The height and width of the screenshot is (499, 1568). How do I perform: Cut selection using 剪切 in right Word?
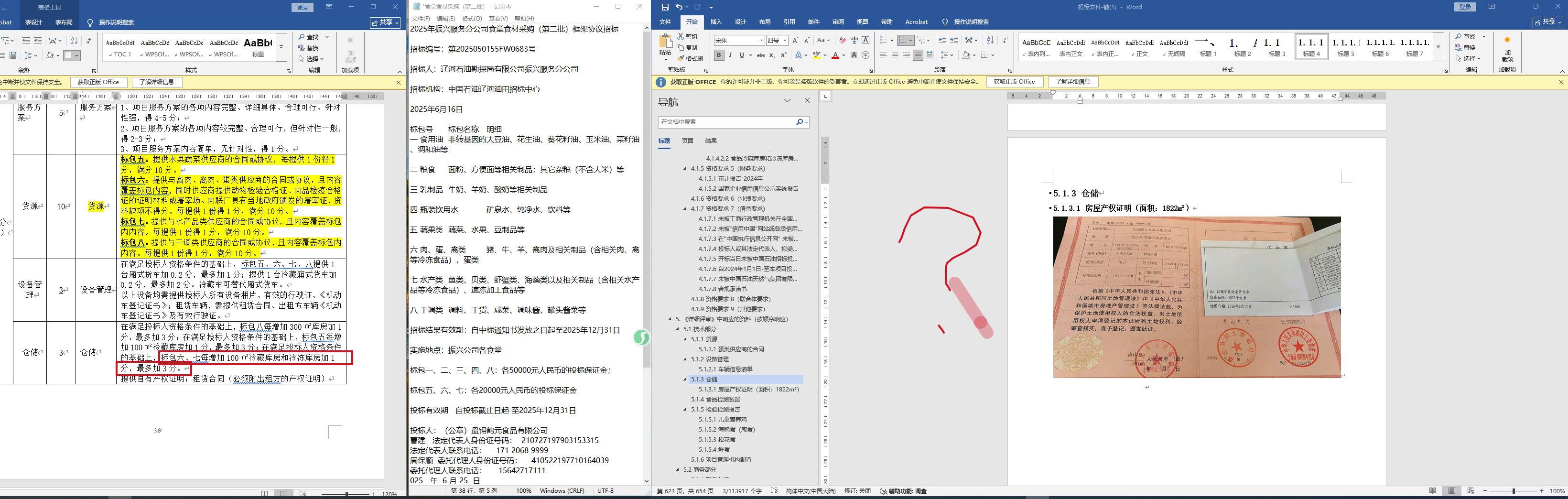[688, 36]
